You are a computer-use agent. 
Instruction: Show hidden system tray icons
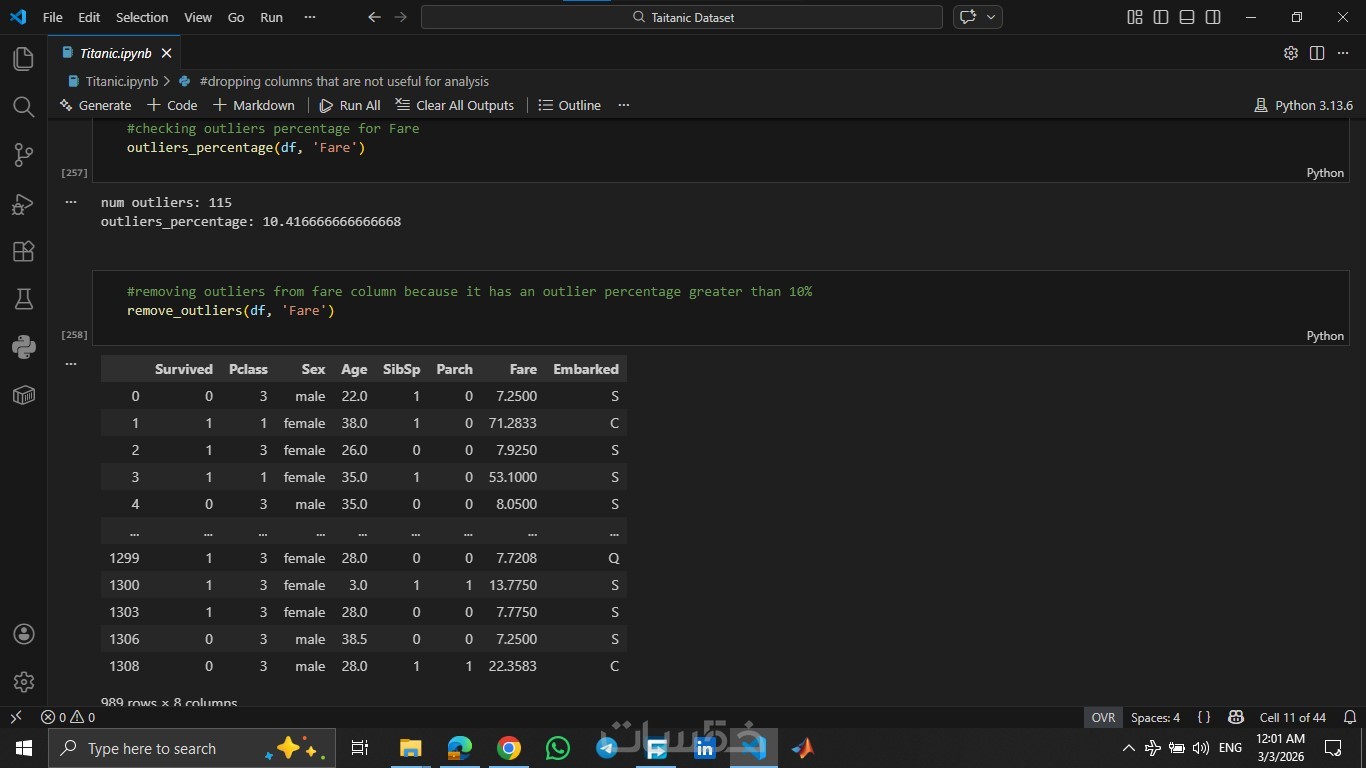click(x=1129, y=748)
